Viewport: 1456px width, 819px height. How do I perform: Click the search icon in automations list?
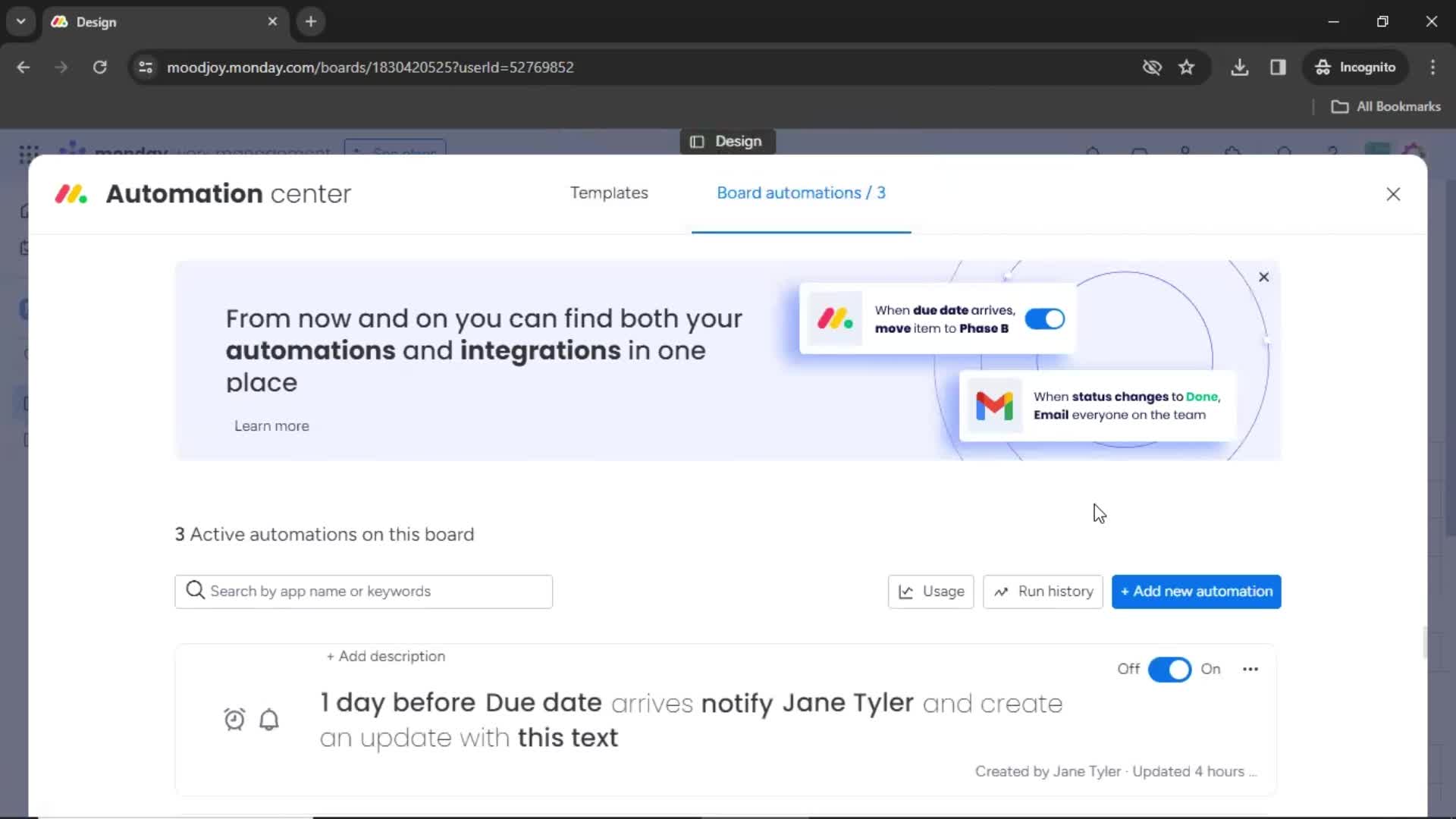point(195,591)
